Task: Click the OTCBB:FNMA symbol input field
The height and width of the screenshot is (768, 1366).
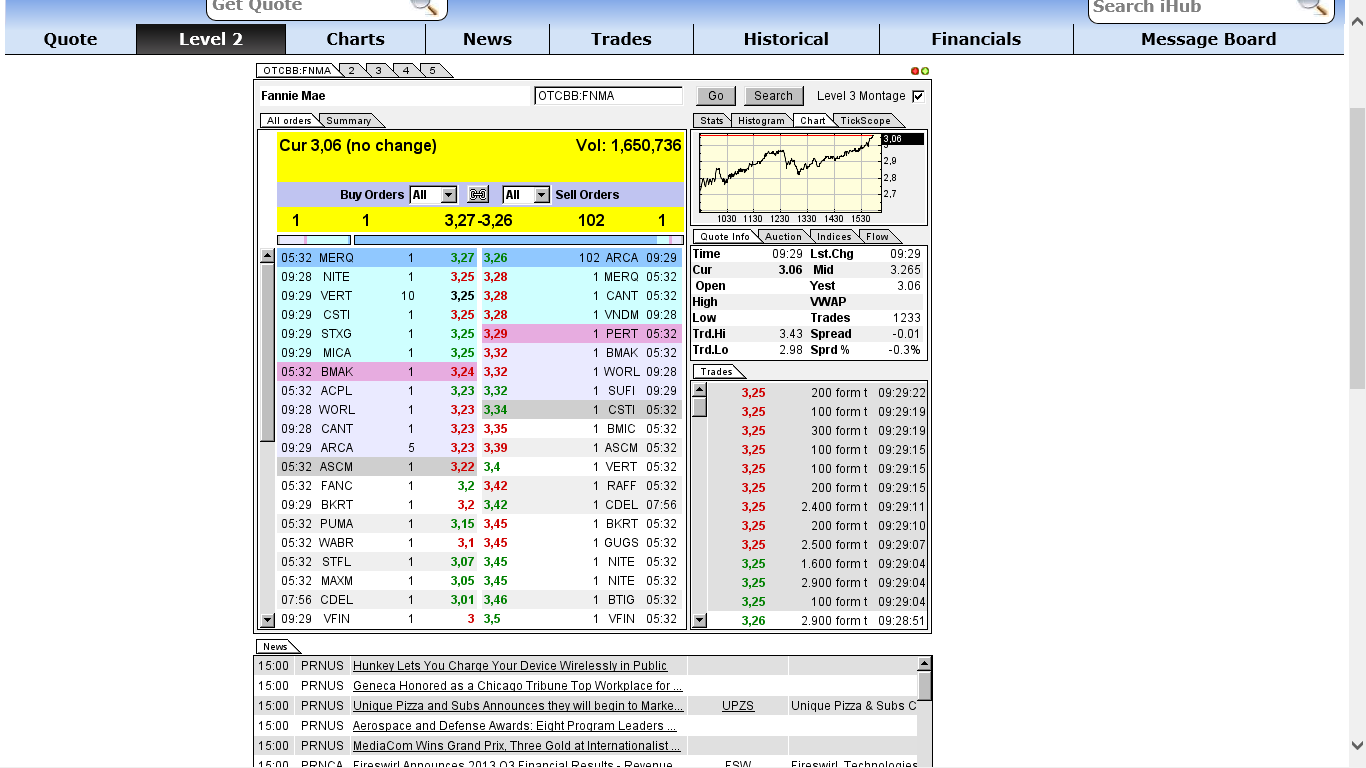Action: click(608, 96)
